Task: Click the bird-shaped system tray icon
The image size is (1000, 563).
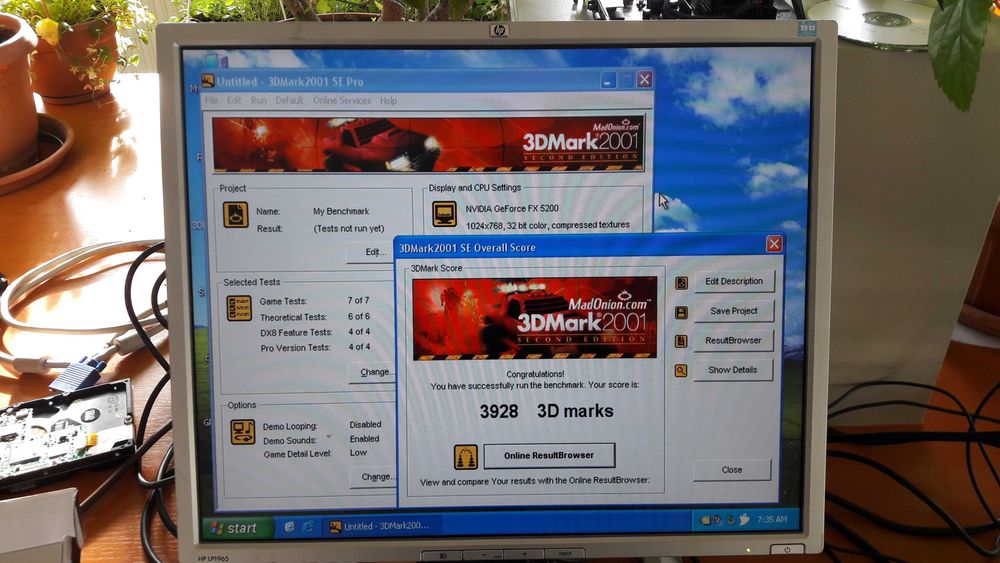Action: [744, 520]
